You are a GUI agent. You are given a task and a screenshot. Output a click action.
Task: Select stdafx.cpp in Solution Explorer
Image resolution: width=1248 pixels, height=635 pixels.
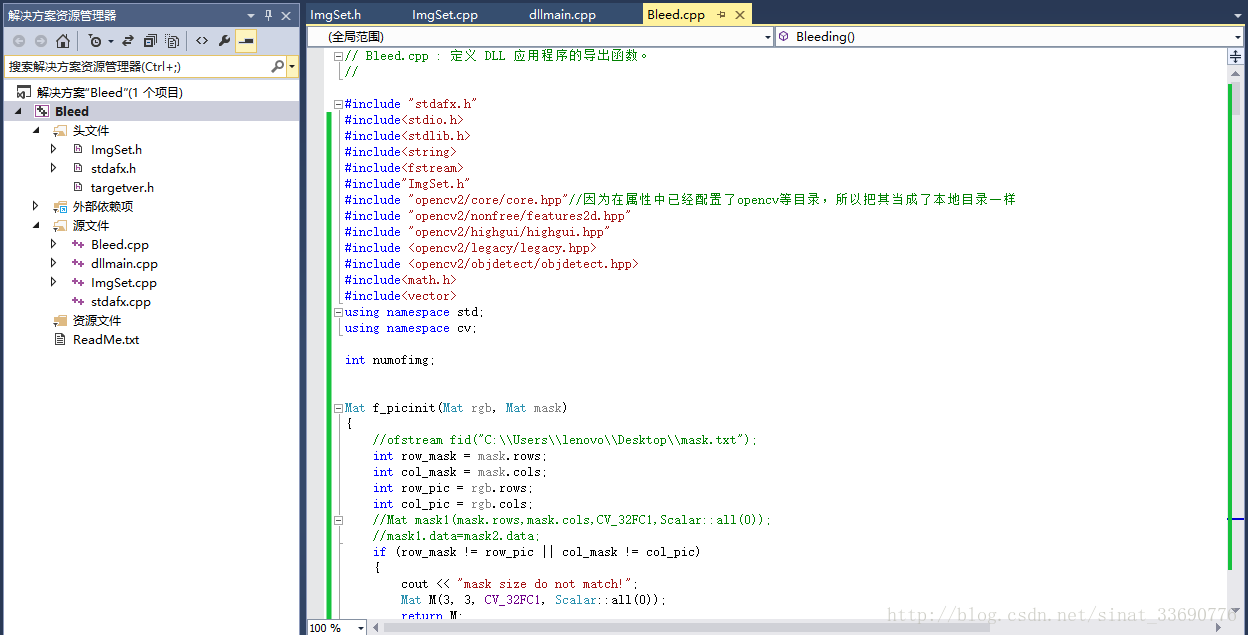(120, 301)
